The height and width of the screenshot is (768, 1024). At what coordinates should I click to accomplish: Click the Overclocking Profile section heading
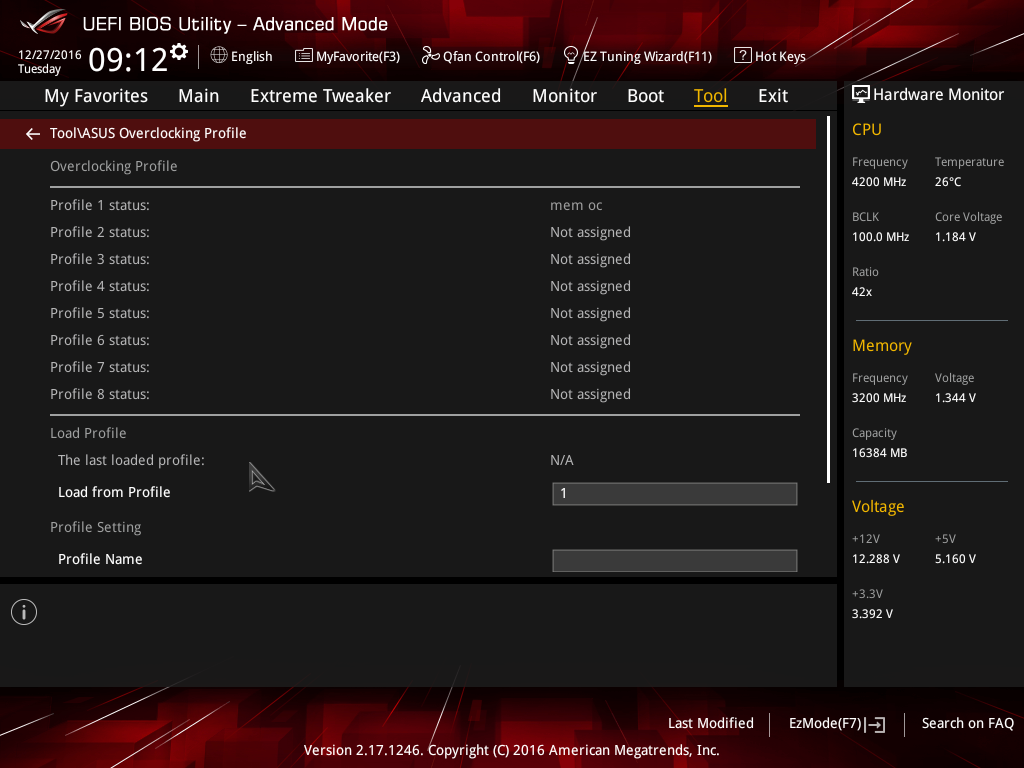pos(114,166)
